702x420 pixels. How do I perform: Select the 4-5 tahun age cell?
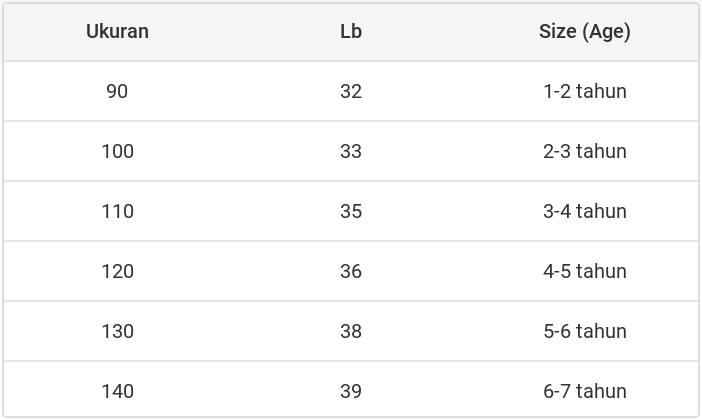pyautogui.click(x=584, y=271)
